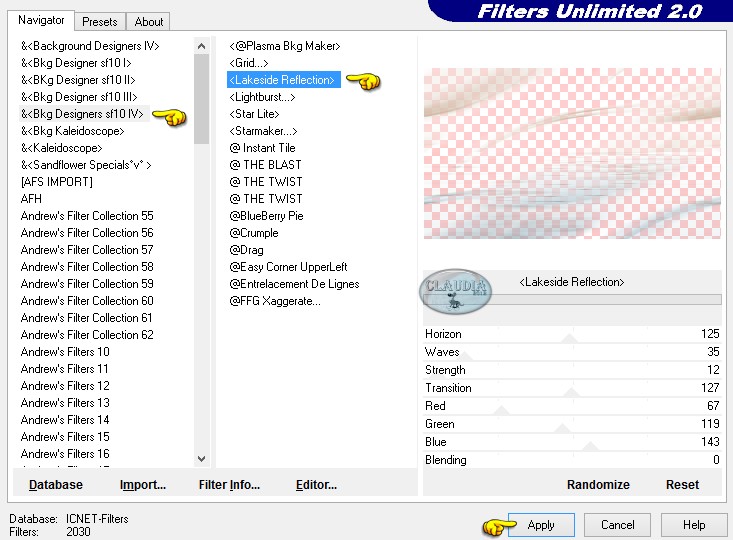Adjust the Strength slider
Image resolution: width=733 pixels, height=540 pixels.
coord(572,370)
